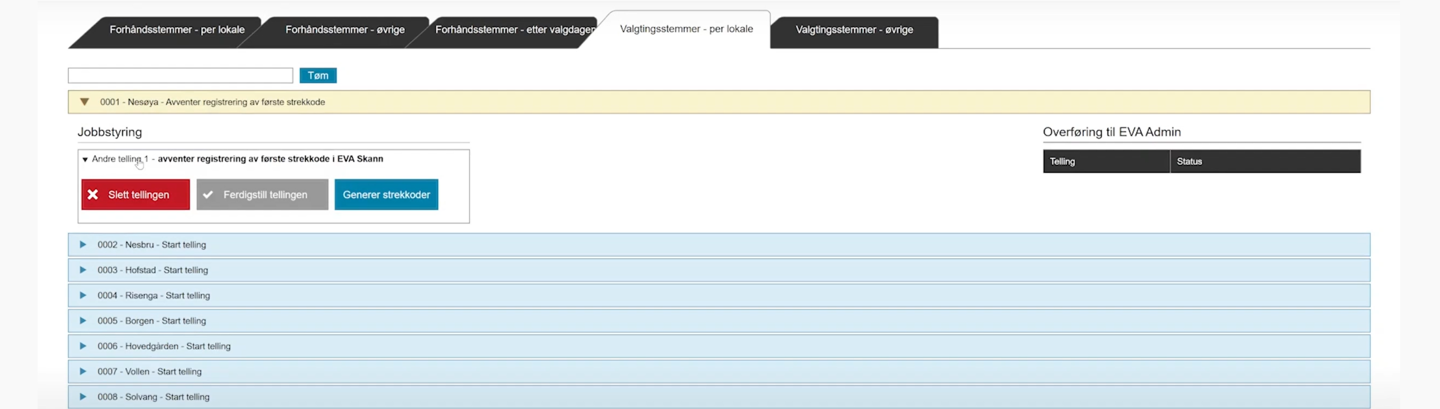The width and height of the screenshot is (1440, 409).
Task: Collapse the 0001 - Nesøya row
Action: tap(85, 102)
